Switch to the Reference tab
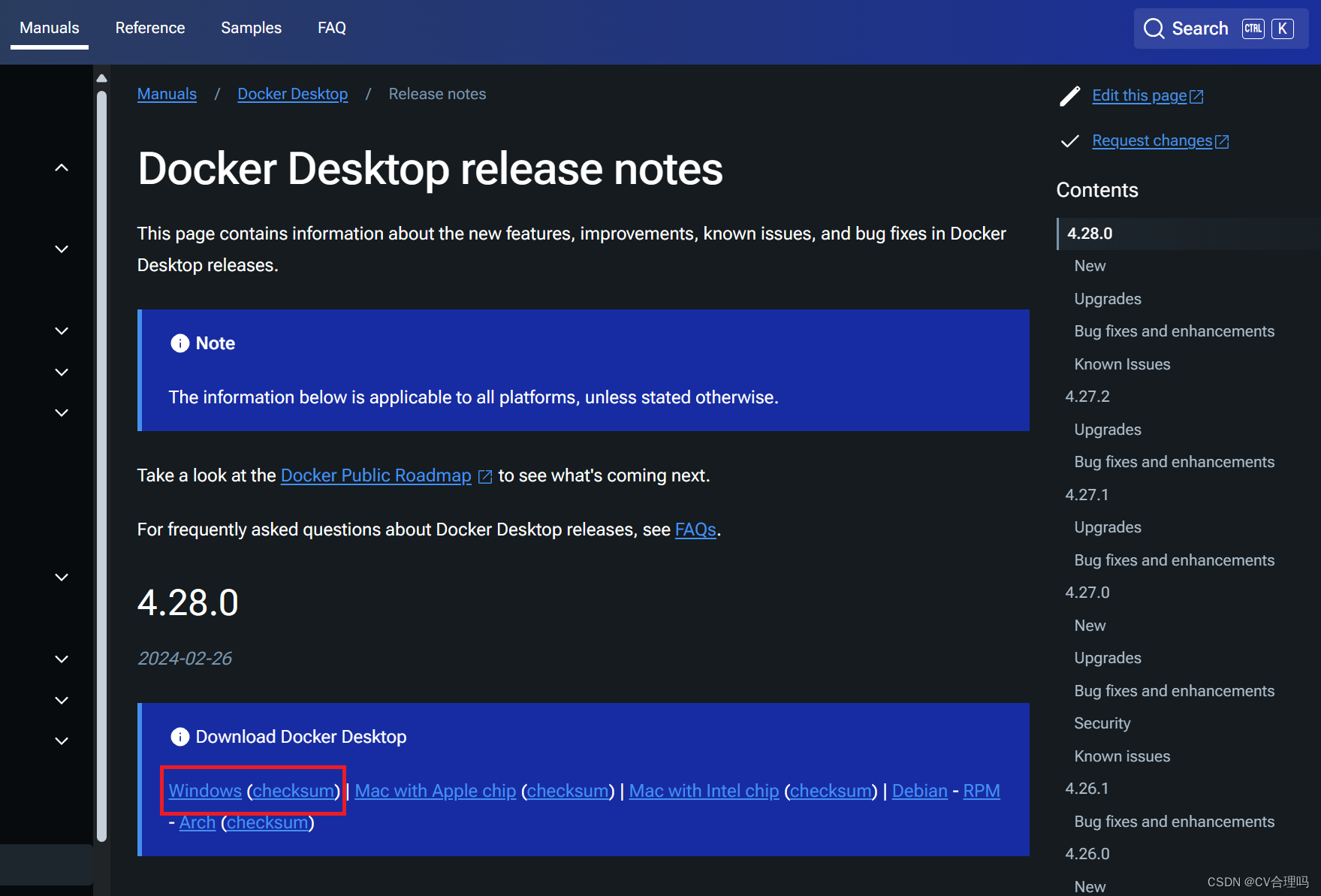Viewport: 1321px width, 896px height. 149,27
